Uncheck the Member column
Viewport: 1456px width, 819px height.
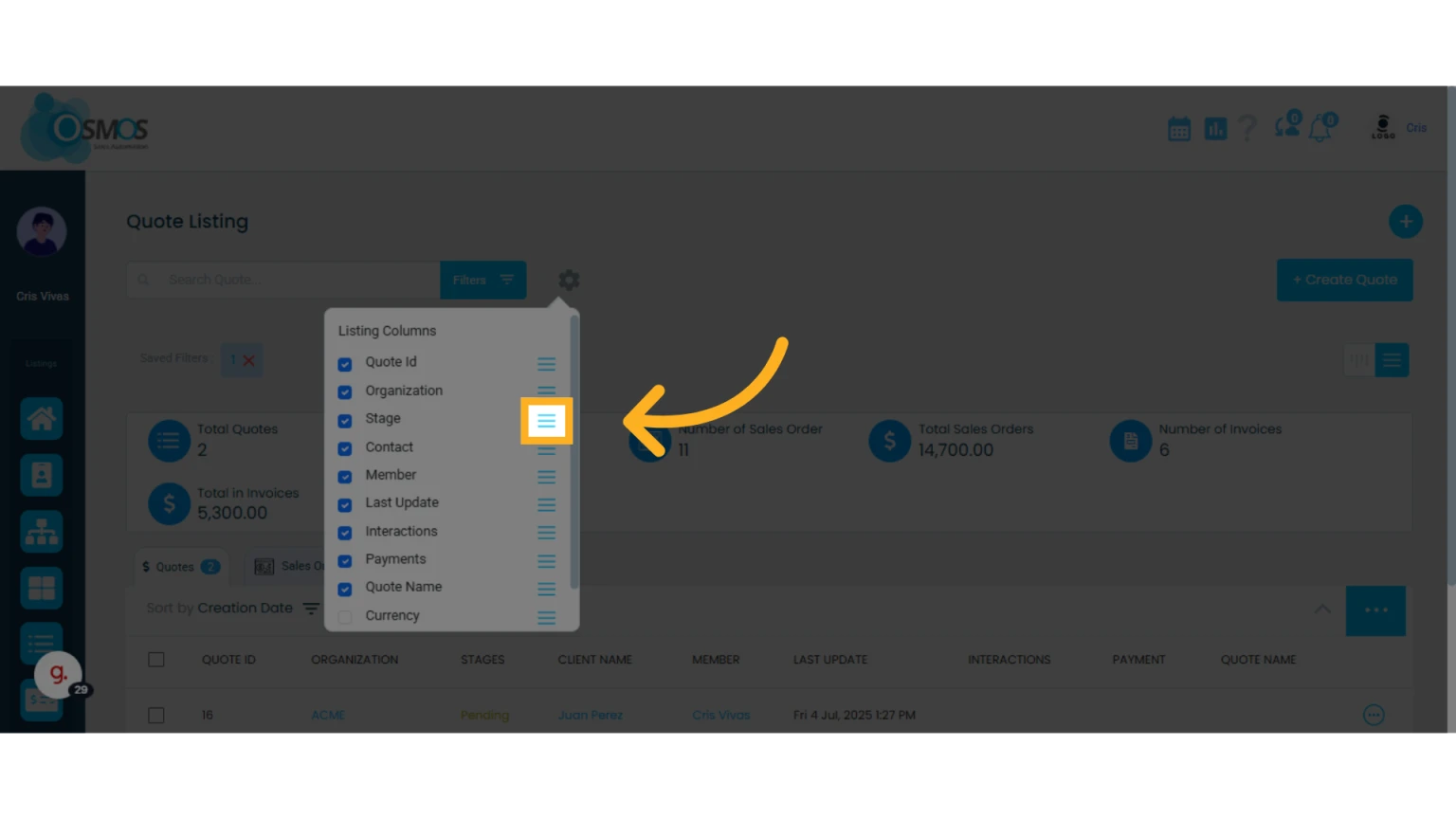pyautogui.click(x=345, y=477)
